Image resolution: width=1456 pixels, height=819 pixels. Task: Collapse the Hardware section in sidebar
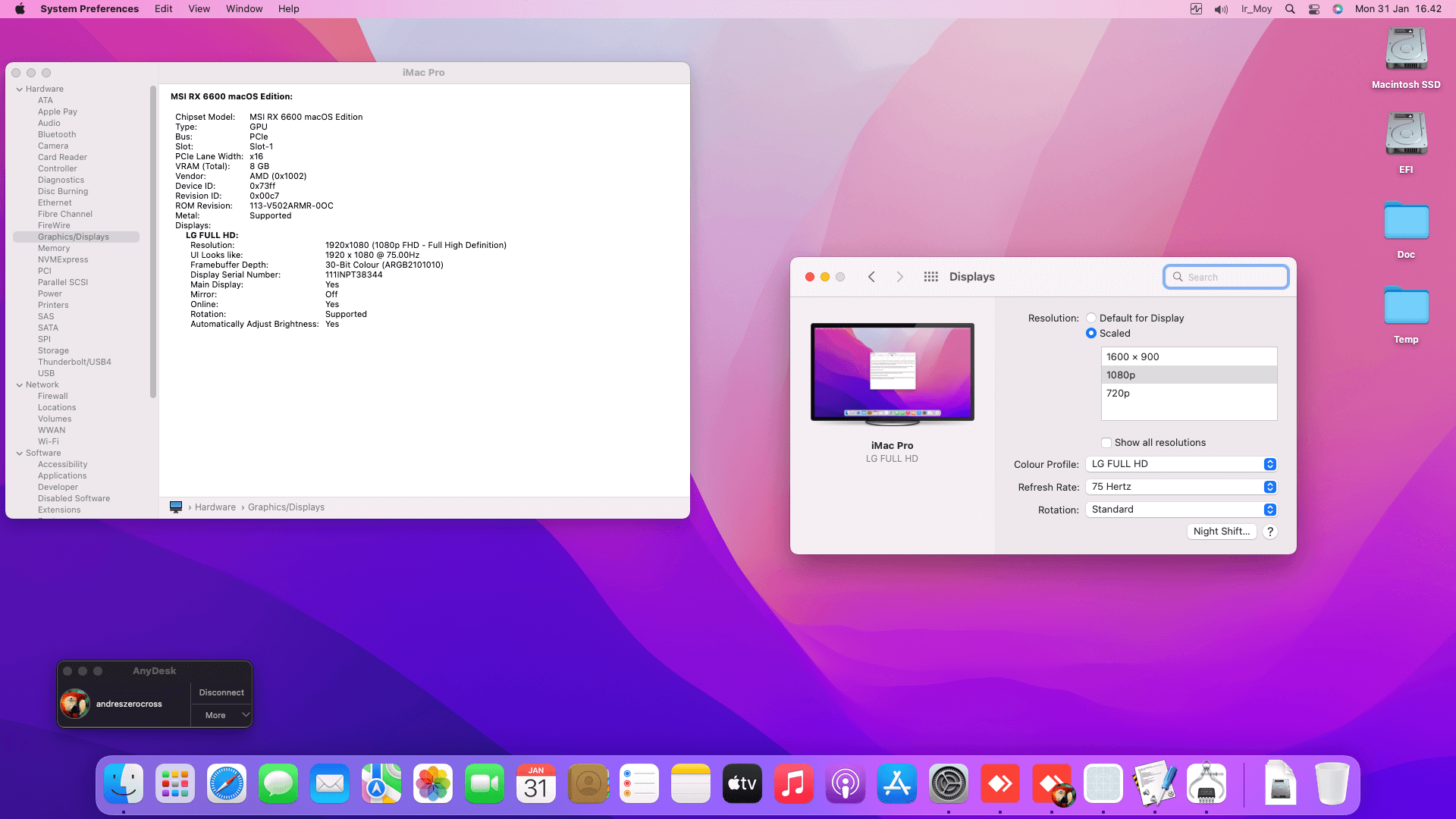pyautogui.click(x=20, y=89)
